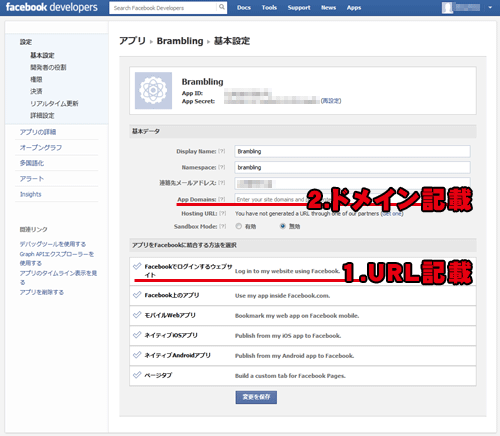Click help [?] next to 連絡先メールアドレス
Viewport: 500px width, 436px height.
click(x=222, y=183)
